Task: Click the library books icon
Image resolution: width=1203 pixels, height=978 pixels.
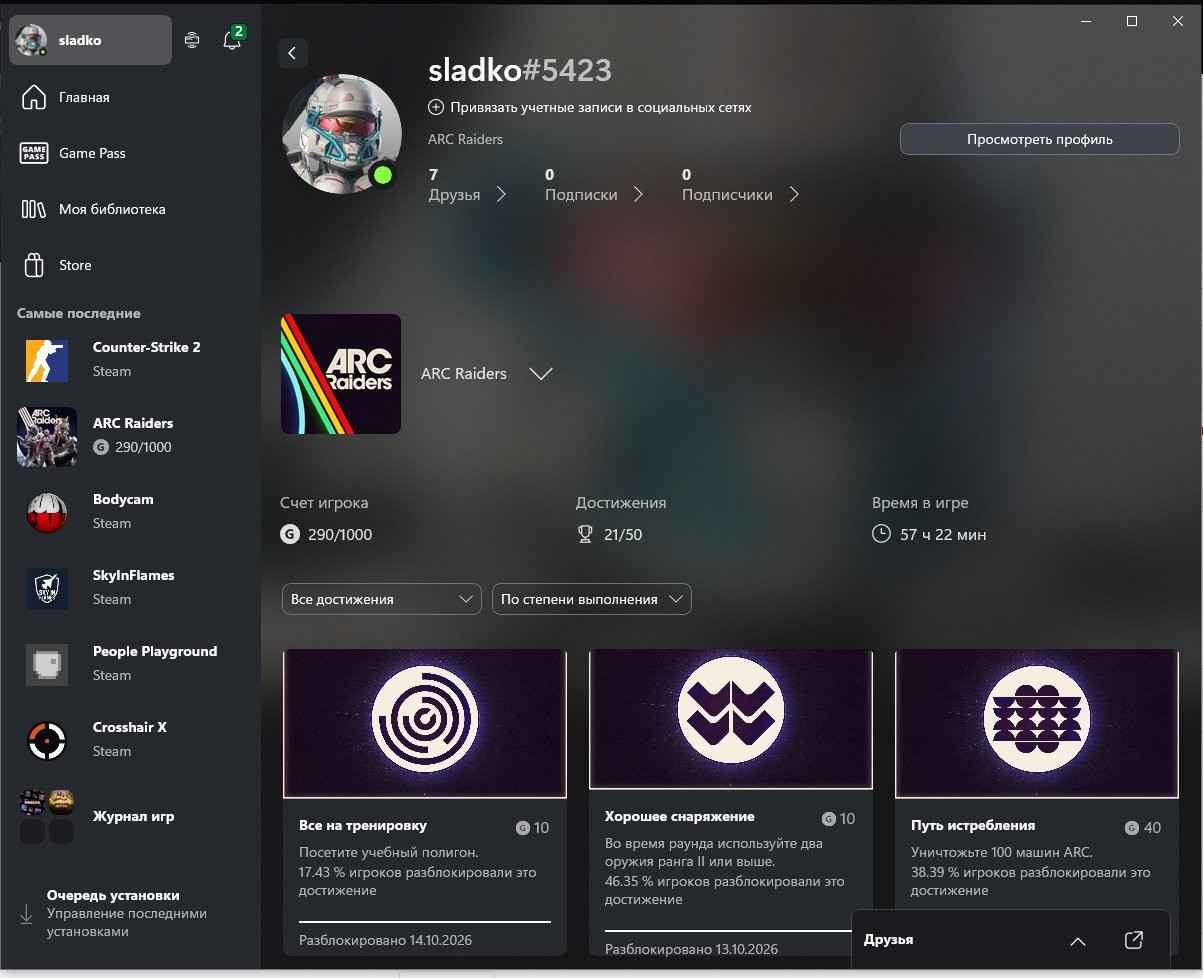Action: (34, 209)
